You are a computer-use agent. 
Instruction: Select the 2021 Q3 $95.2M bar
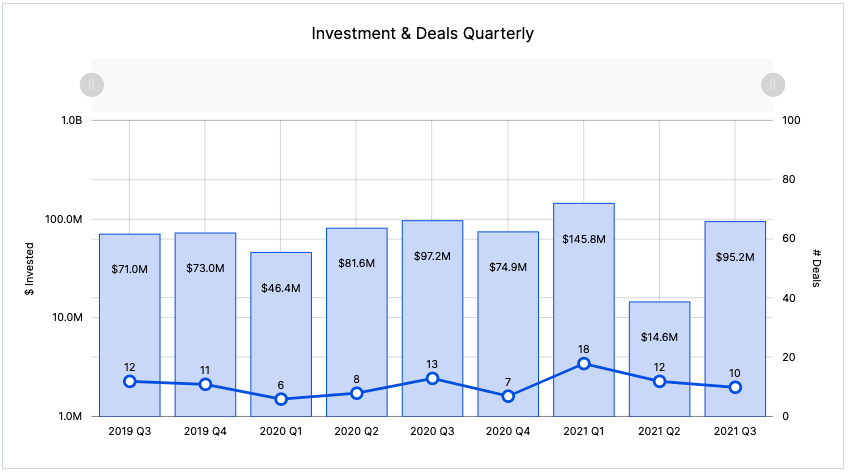click(x=735, y=300)
